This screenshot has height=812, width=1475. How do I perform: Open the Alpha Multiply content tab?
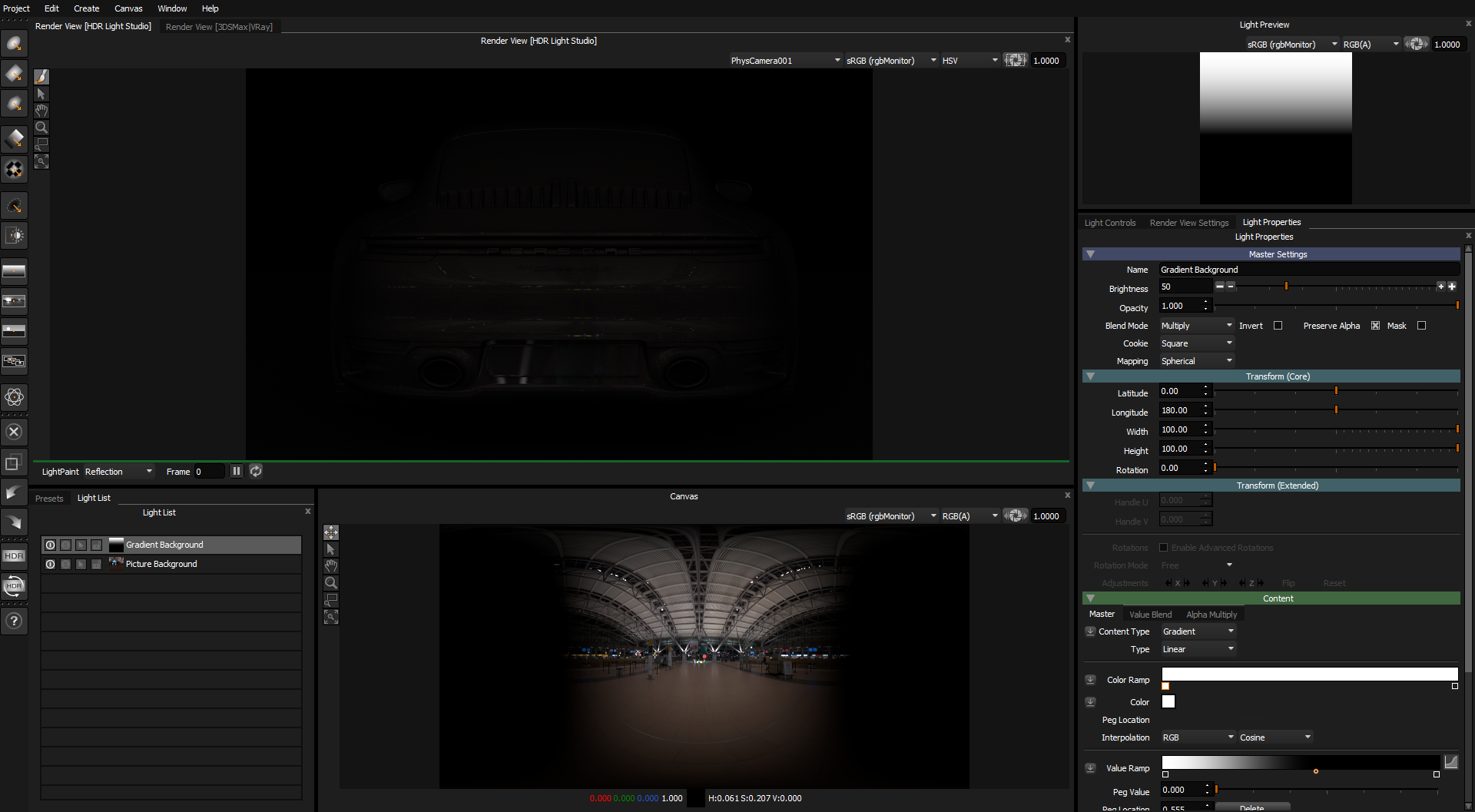pos(1211,615)
